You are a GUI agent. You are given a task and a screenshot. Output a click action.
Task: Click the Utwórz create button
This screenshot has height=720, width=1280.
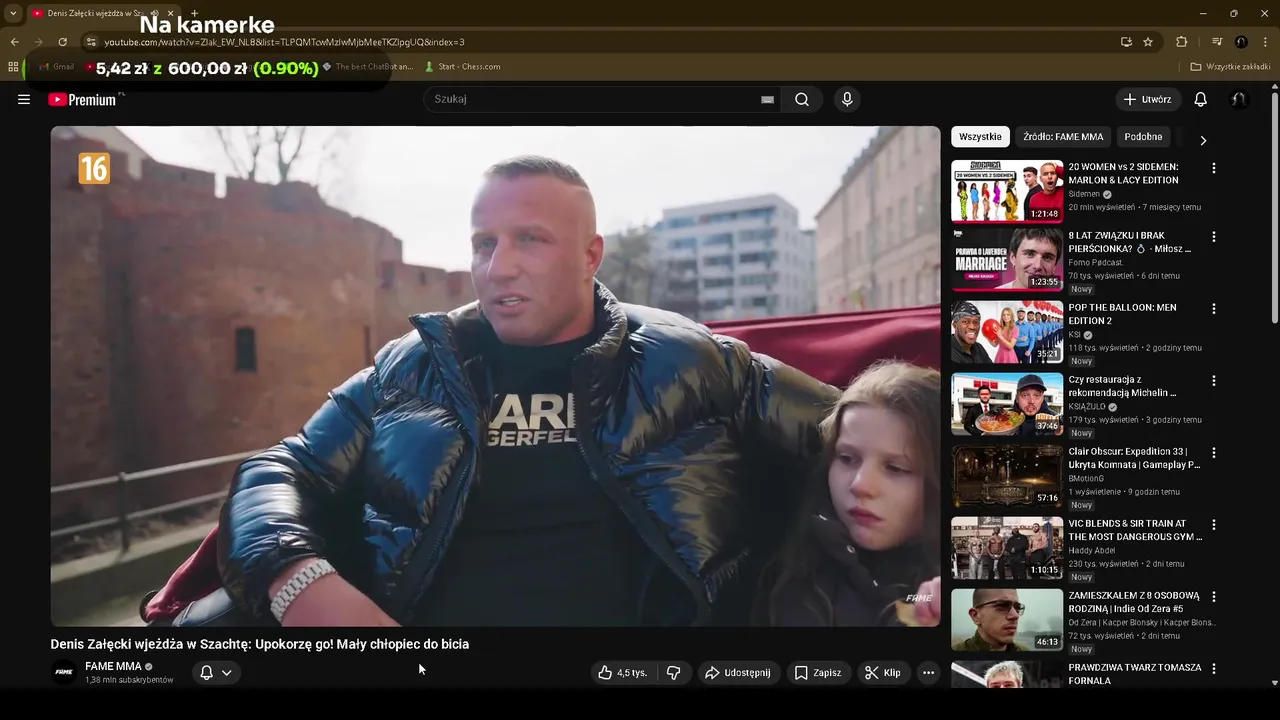(1147, 99)
